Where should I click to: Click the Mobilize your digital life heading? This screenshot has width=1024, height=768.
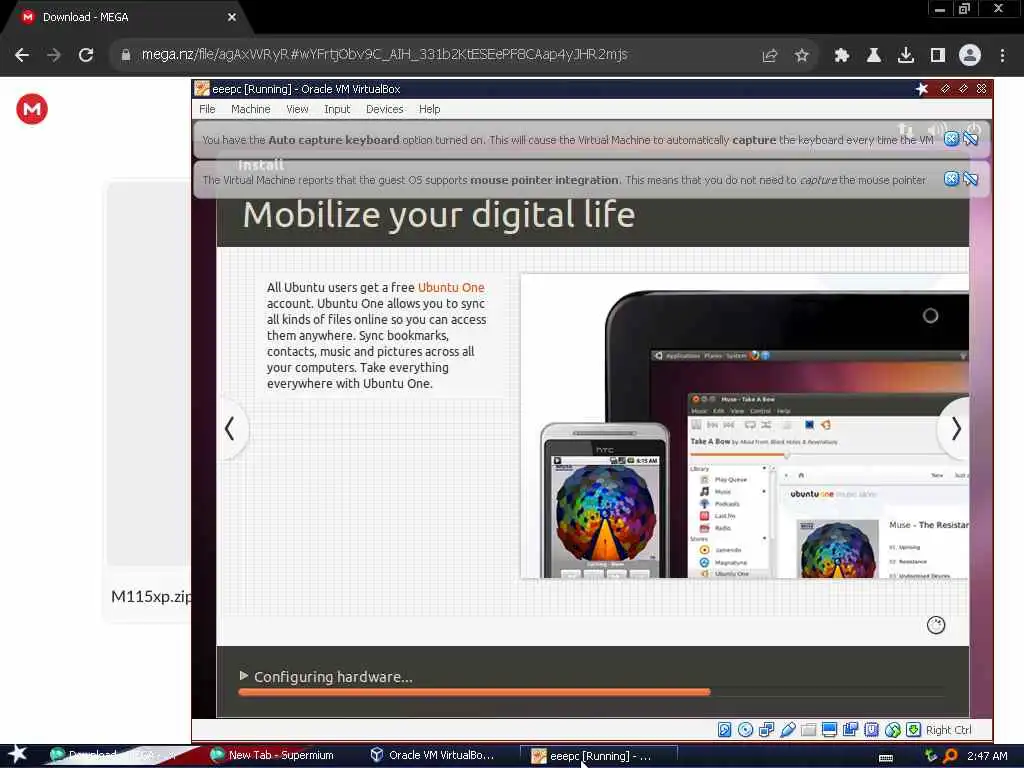(x=439, y=215)
